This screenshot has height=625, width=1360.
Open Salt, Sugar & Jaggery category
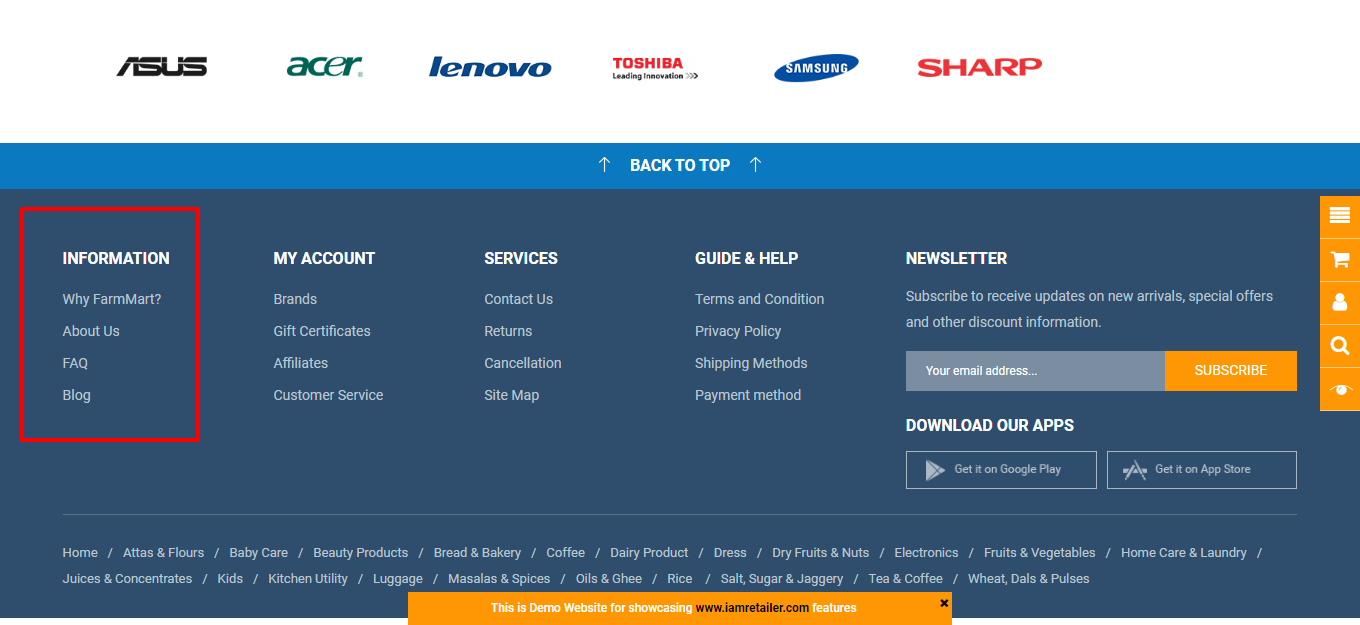[782, 579]
